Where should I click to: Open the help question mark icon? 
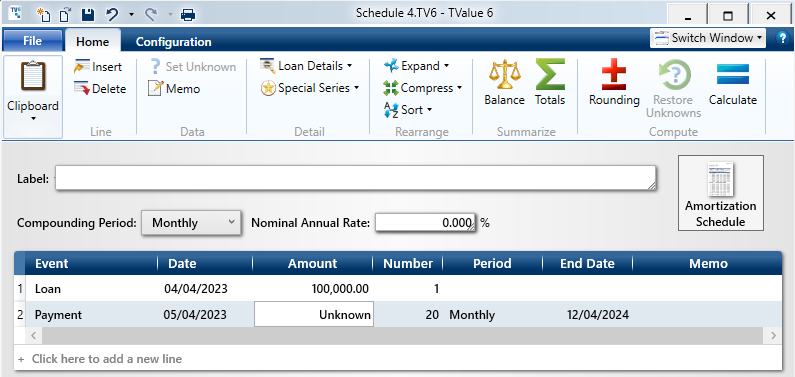pos(783,39)
